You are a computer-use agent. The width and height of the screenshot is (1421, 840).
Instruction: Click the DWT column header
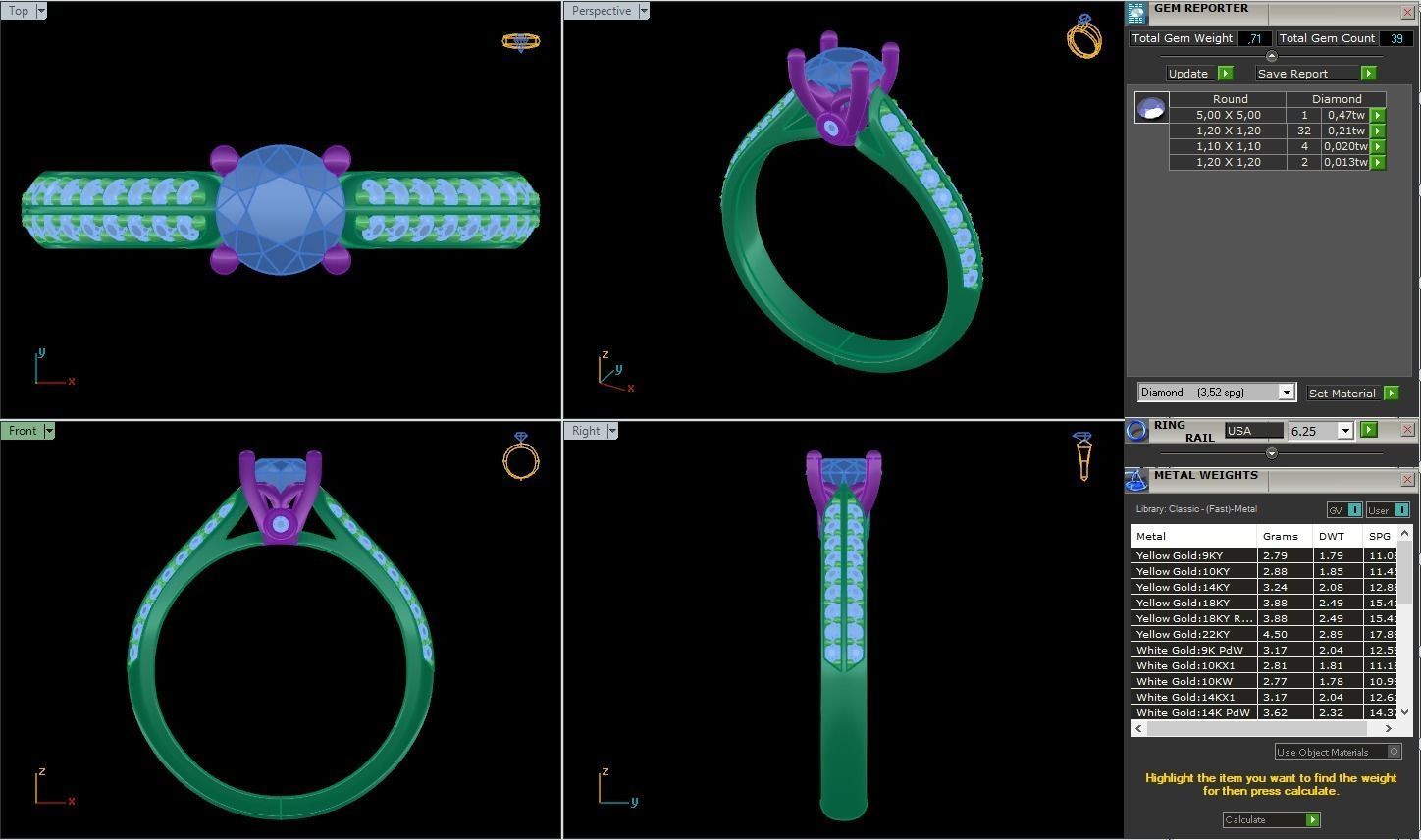[x=1338, y=536]
